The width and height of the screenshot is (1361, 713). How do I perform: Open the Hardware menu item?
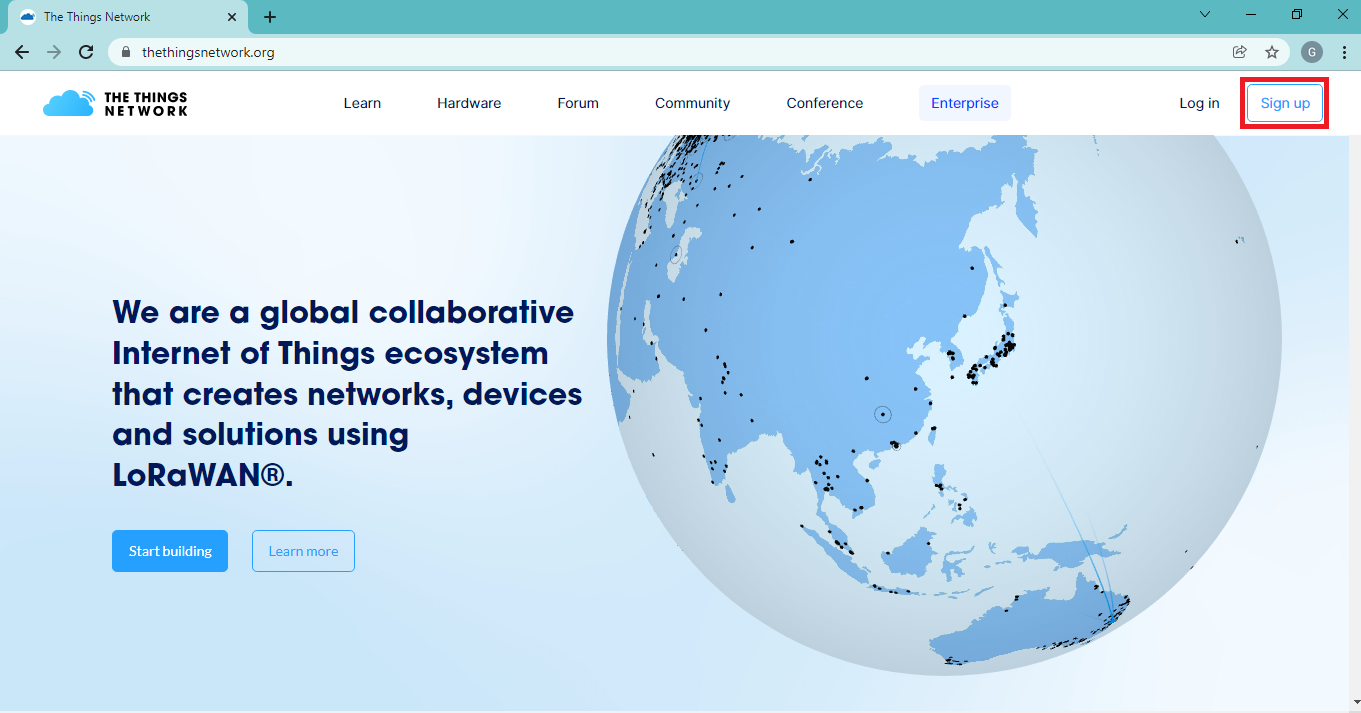coord(469,103)
